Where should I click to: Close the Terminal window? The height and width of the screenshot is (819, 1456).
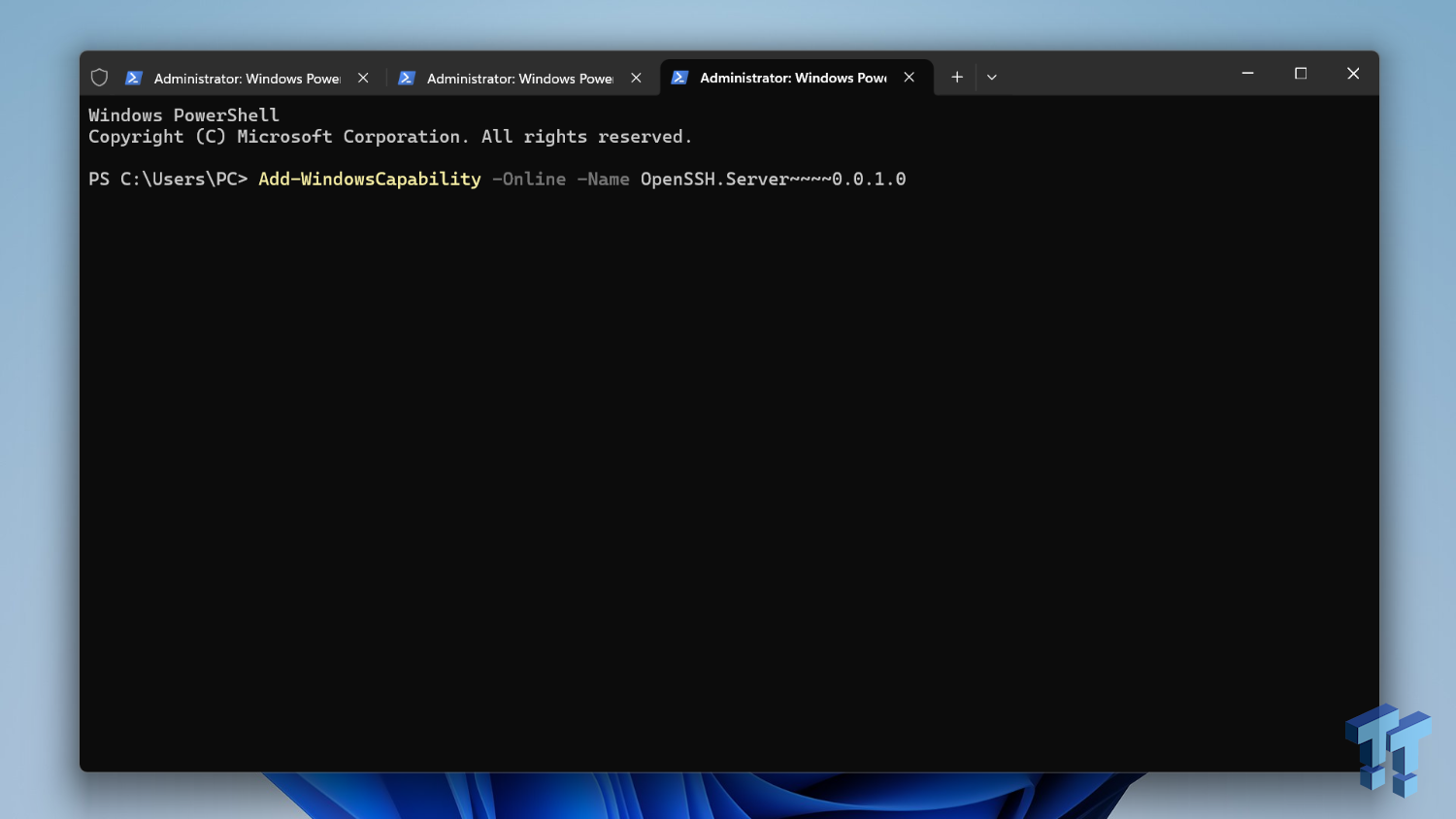click(x=1353, y=74)
